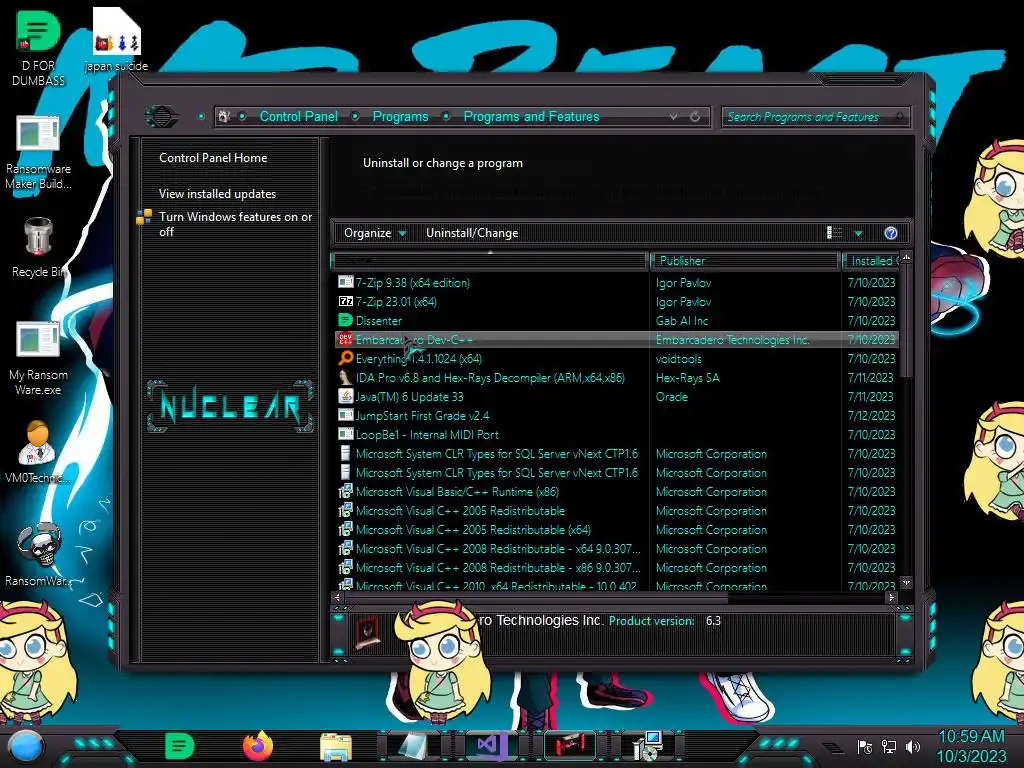
Task: Click the Gab AI Inc publisher cell
Action: pos(682,320)
